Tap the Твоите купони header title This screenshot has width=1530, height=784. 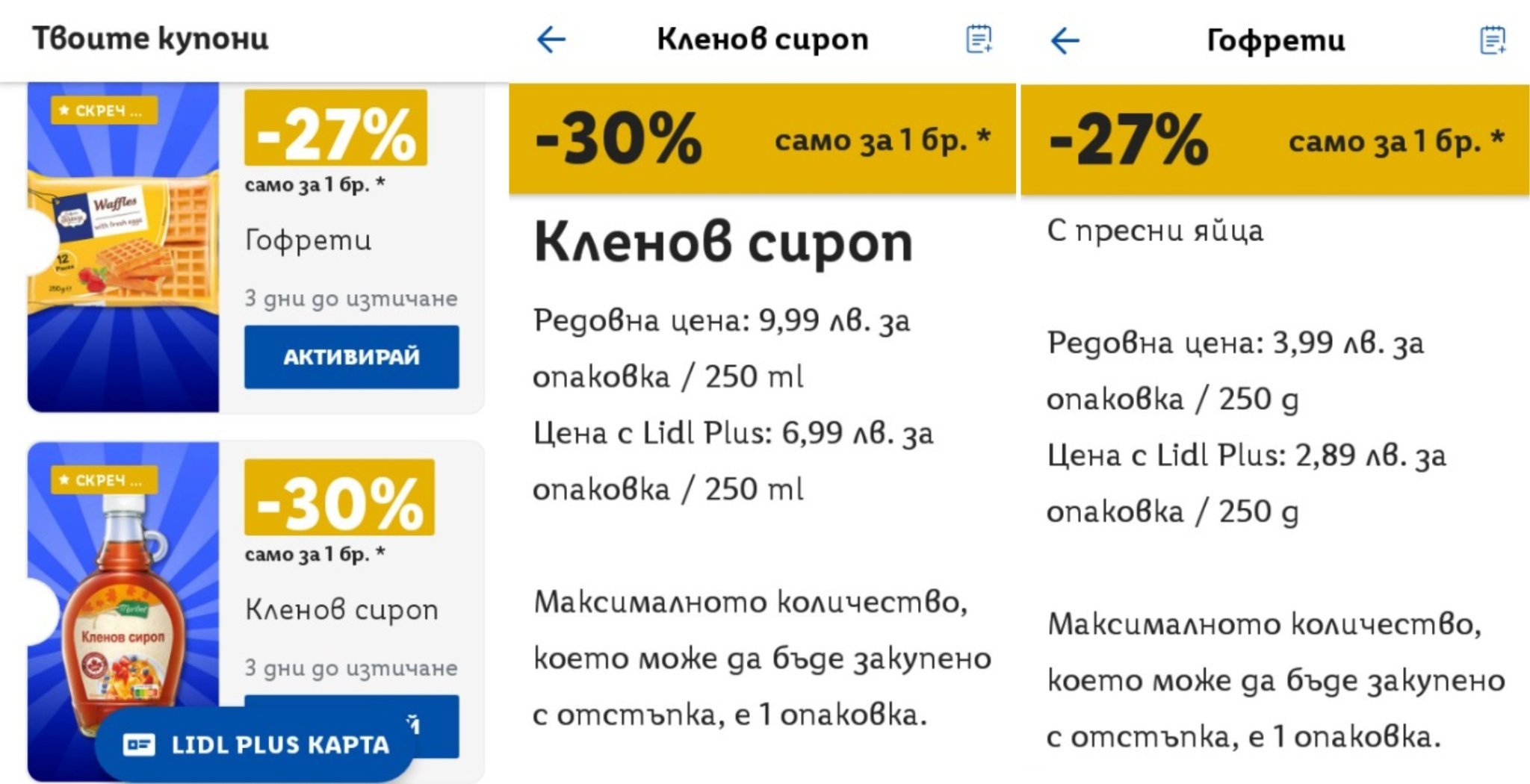click(150, 39)
